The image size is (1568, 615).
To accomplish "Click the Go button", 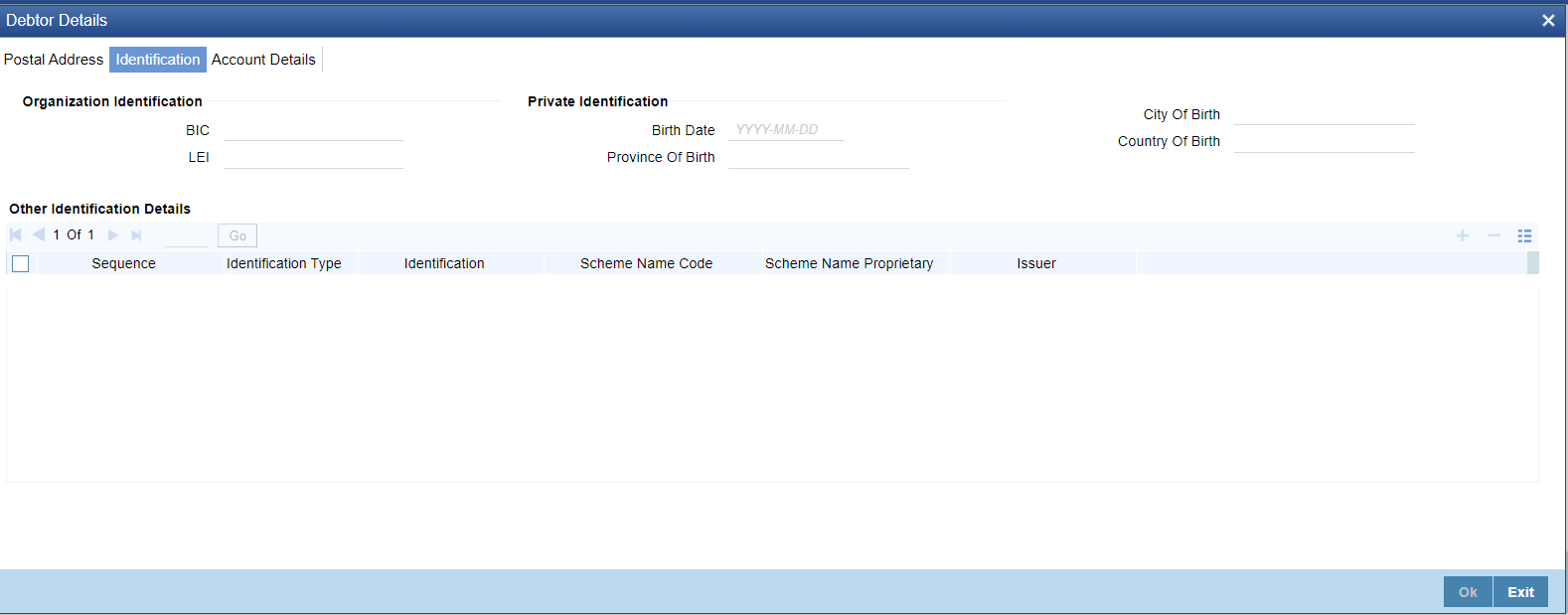I will (x=237, y=235).
